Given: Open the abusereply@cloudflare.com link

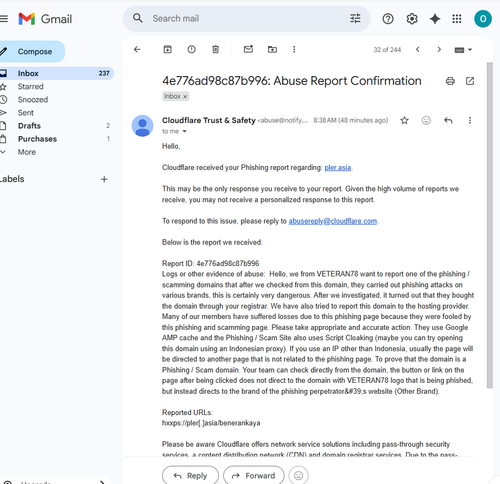Looking at the screenshot, I should pyautogui.click(x=333, y=221).
